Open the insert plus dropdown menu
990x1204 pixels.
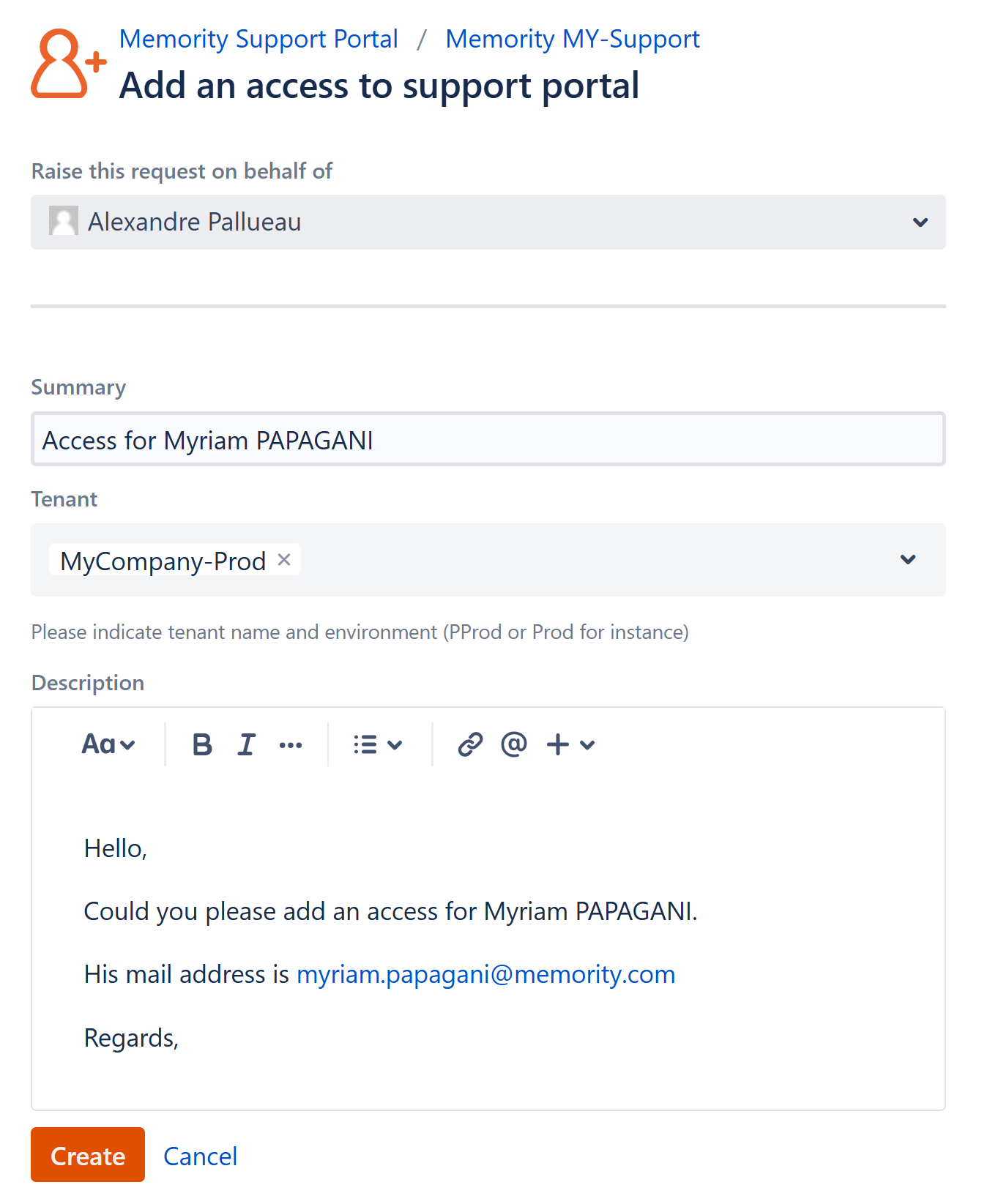570,745
